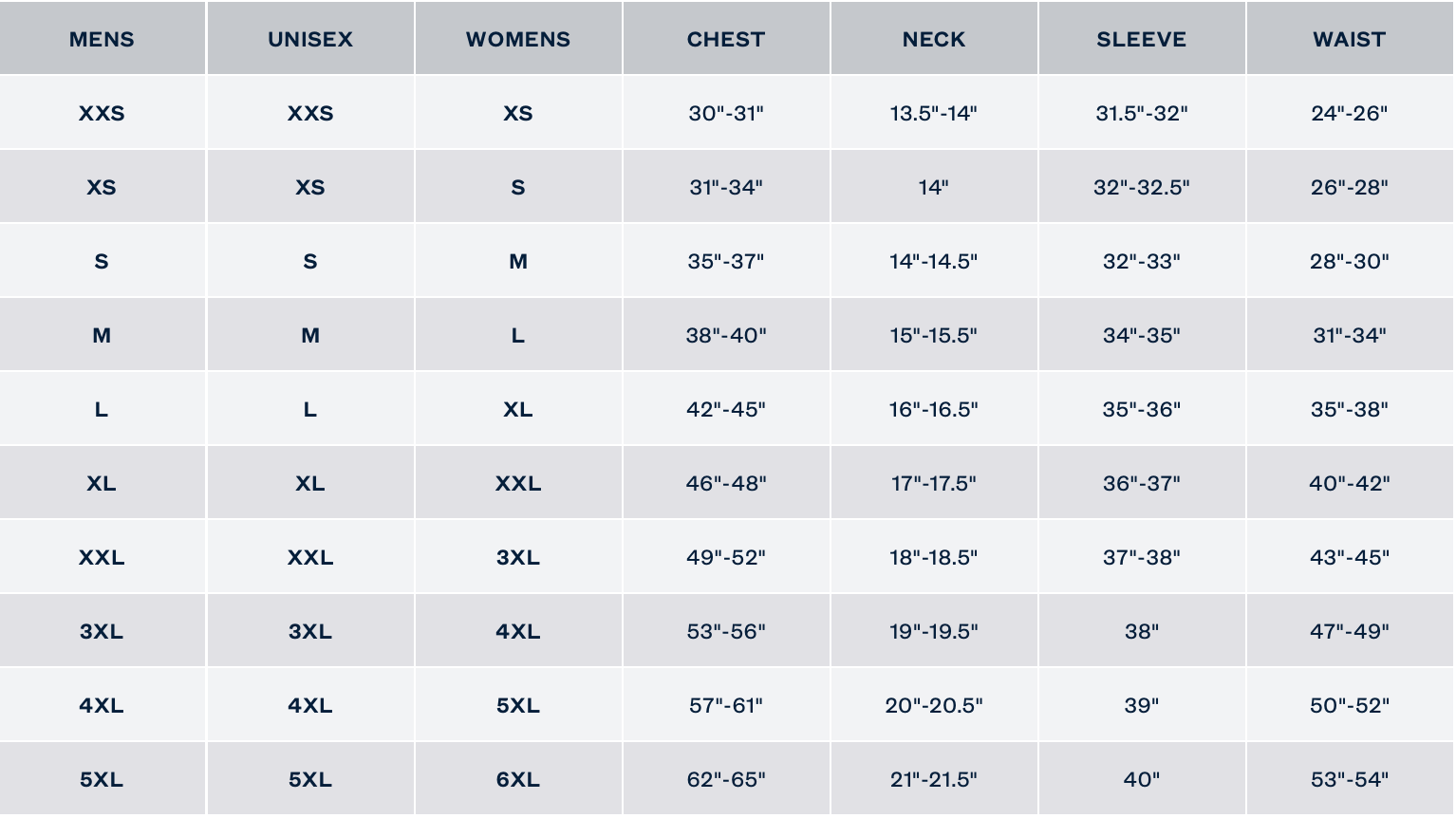Select the CHEST column header
Screen dimensions: 1456x818
tap(726, 39)
